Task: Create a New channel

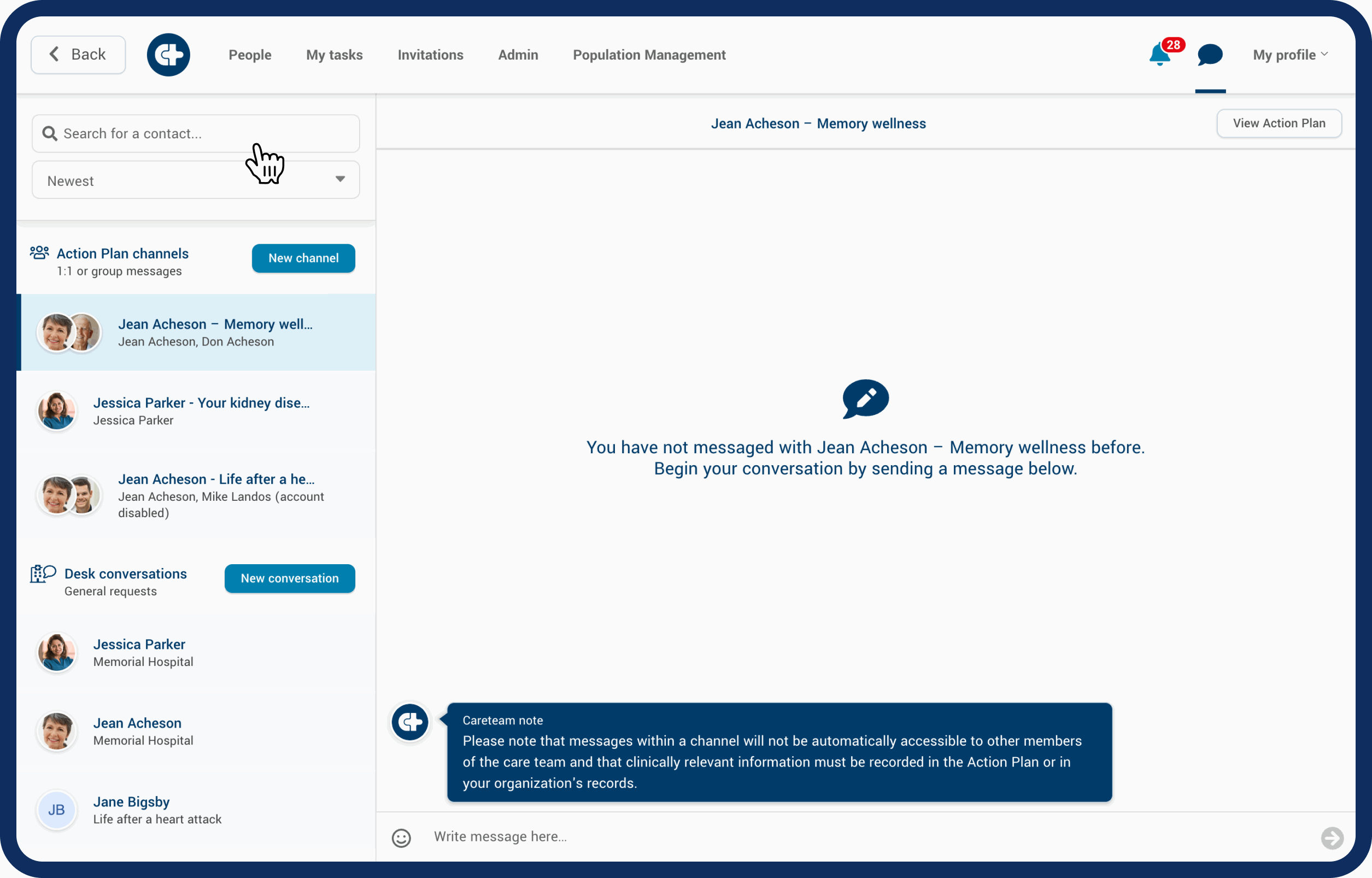Action: tap(303, 258)
